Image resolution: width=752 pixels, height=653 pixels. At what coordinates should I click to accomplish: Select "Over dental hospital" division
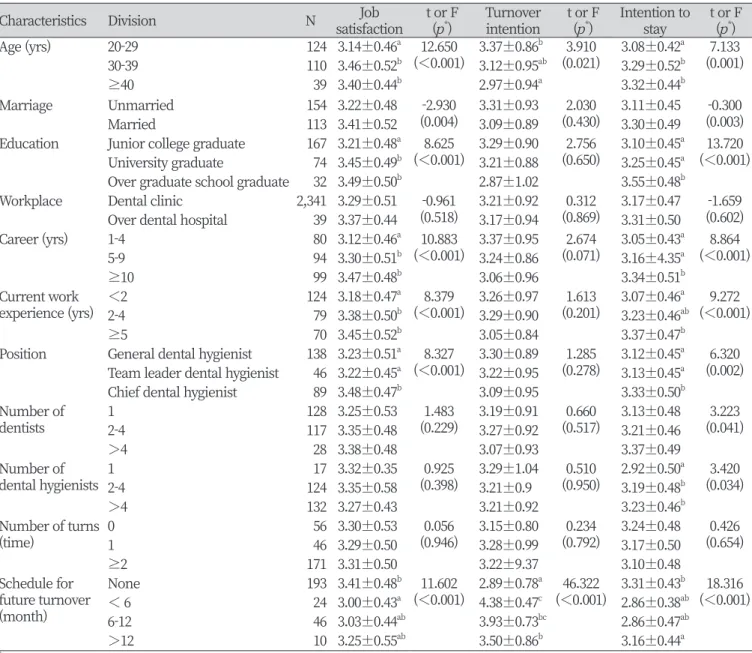coord(167,220)
